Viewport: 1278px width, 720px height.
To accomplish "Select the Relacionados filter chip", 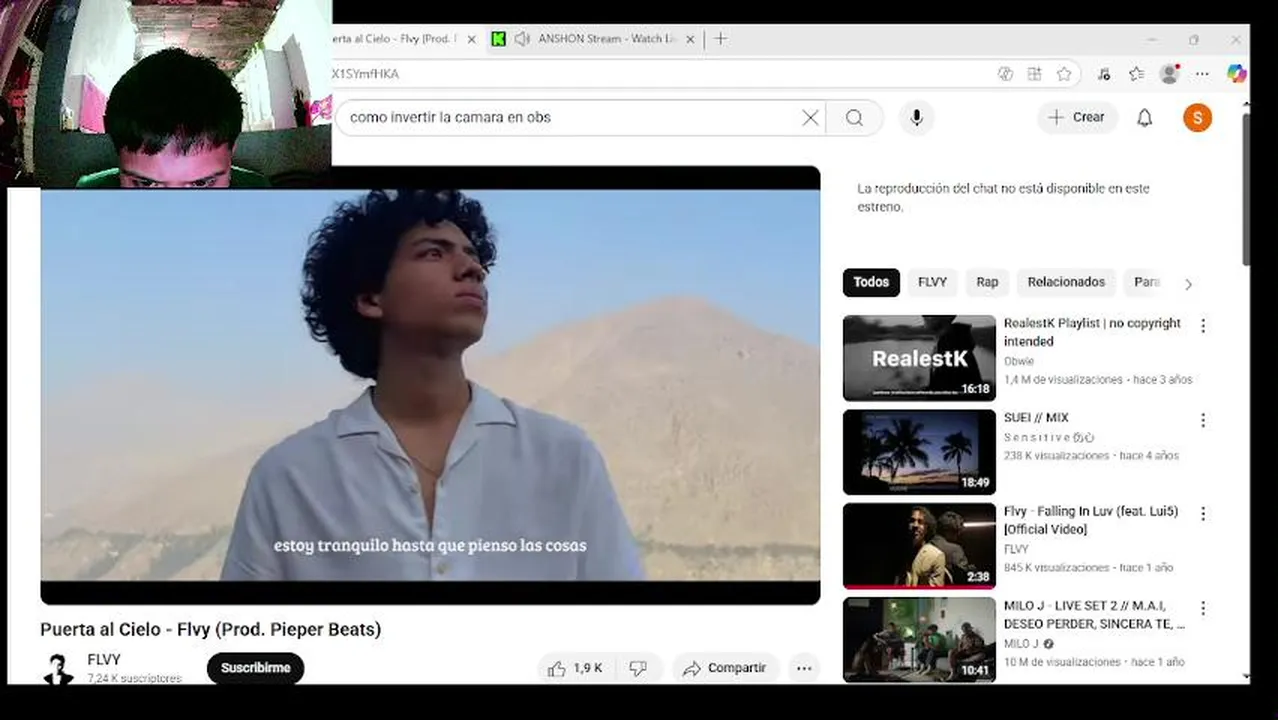I will [x=1066, y=282].
